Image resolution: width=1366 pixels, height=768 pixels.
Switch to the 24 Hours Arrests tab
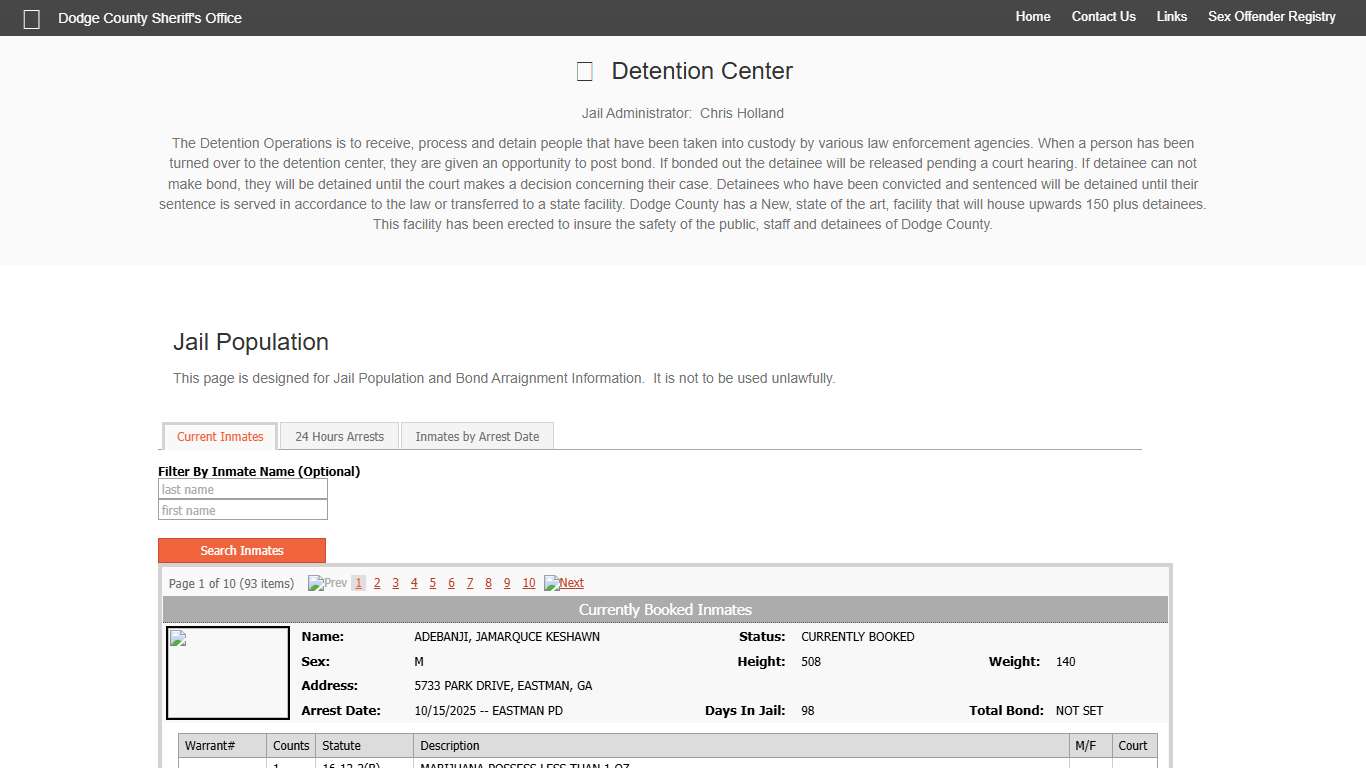click(339, 436)
